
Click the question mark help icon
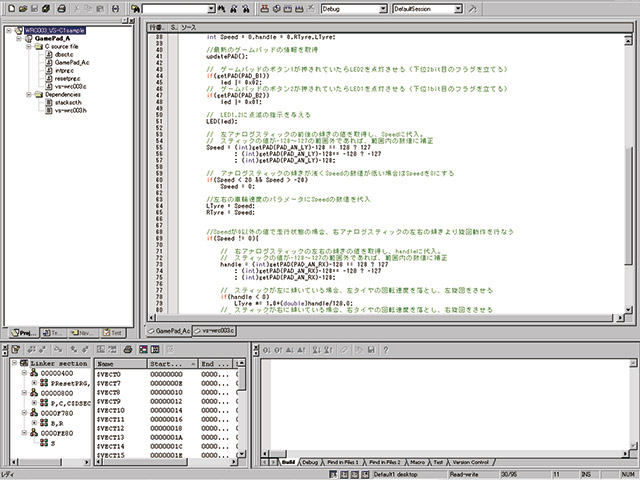pos(386,350)
